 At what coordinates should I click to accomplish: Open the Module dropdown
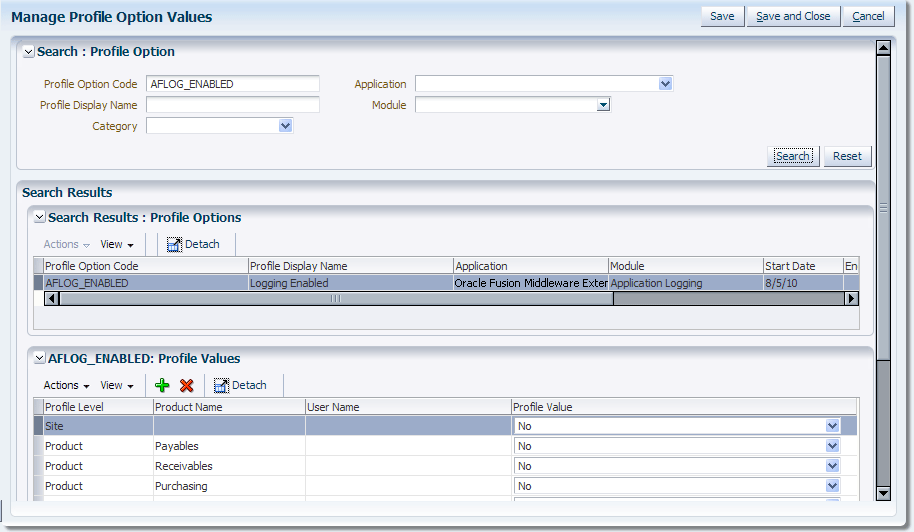click(603, 105)
